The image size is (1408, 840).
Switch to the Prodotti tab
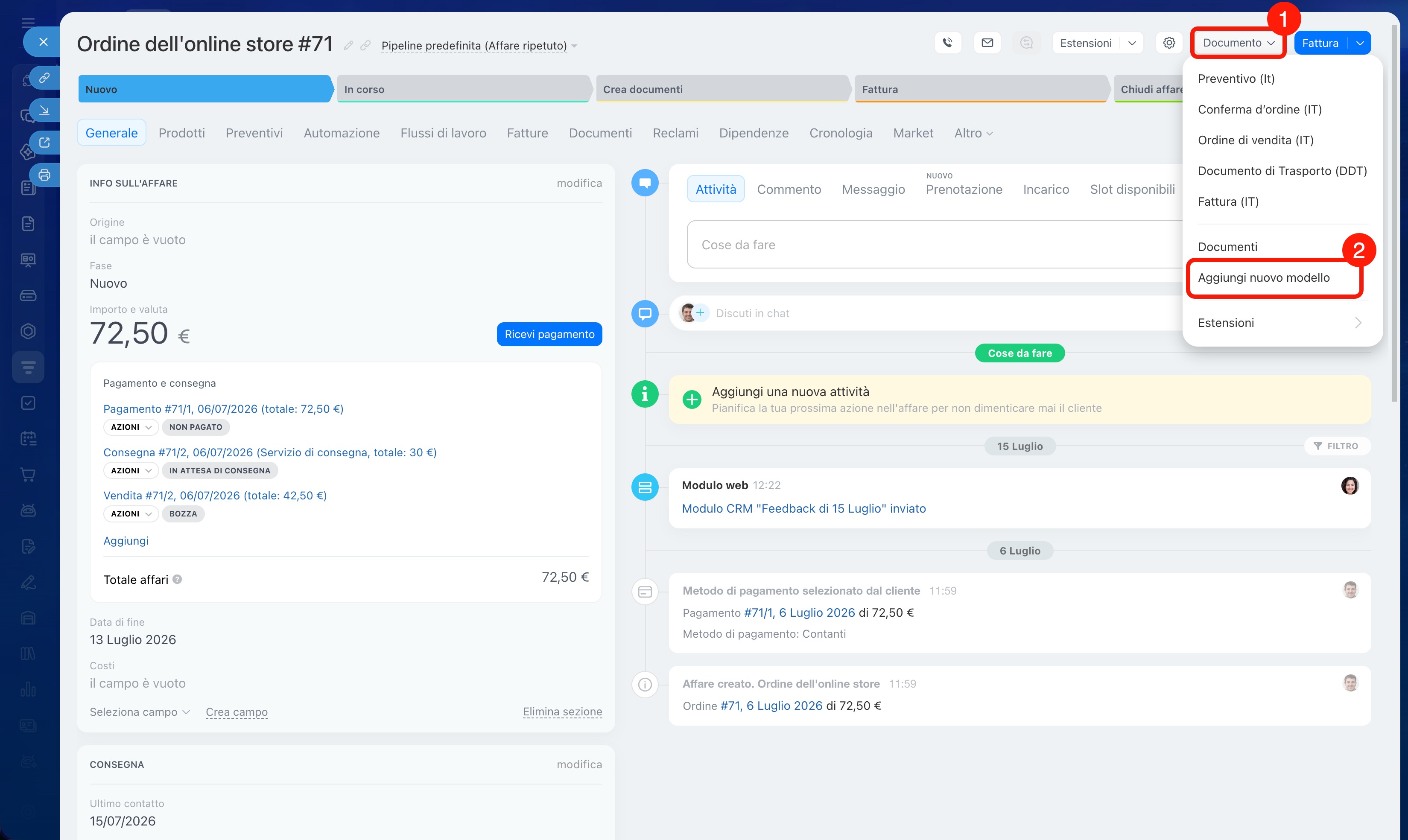click(x=182, y=133)
